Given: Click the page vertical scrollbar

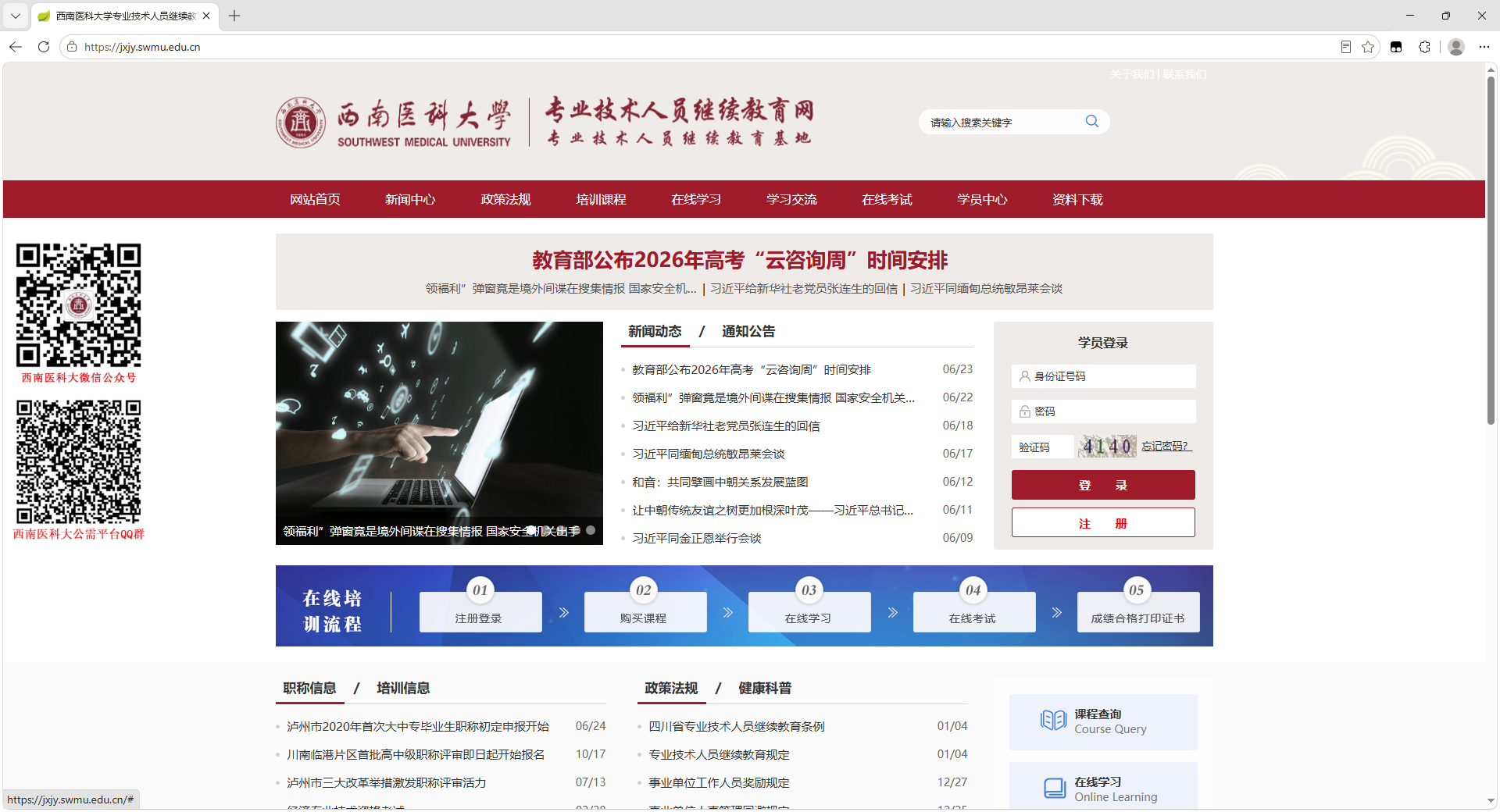Looking at the screenshot, I should (1491, 250).
